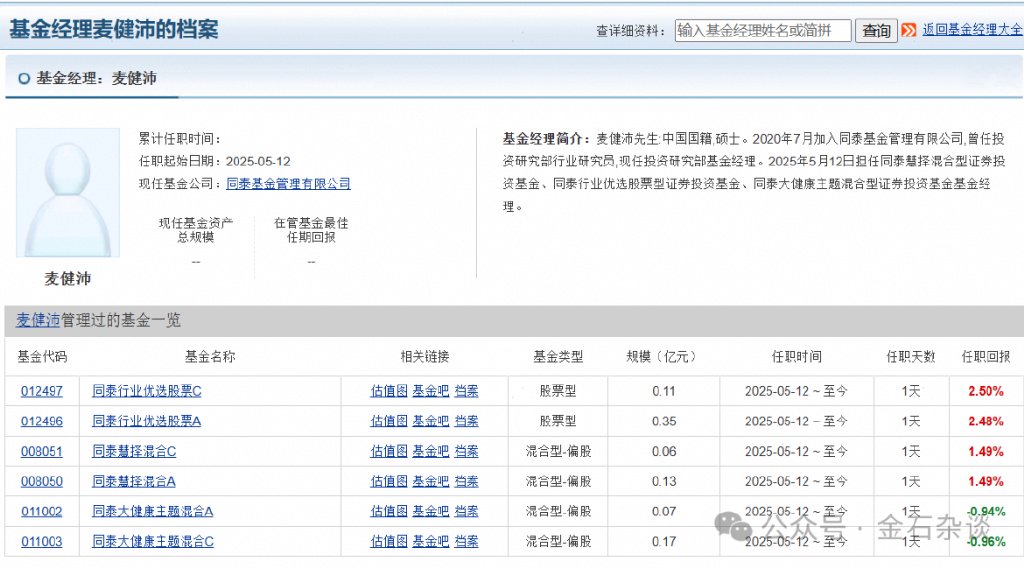
Task: Click the 查询 search button
Action: [x=876, y=30]
